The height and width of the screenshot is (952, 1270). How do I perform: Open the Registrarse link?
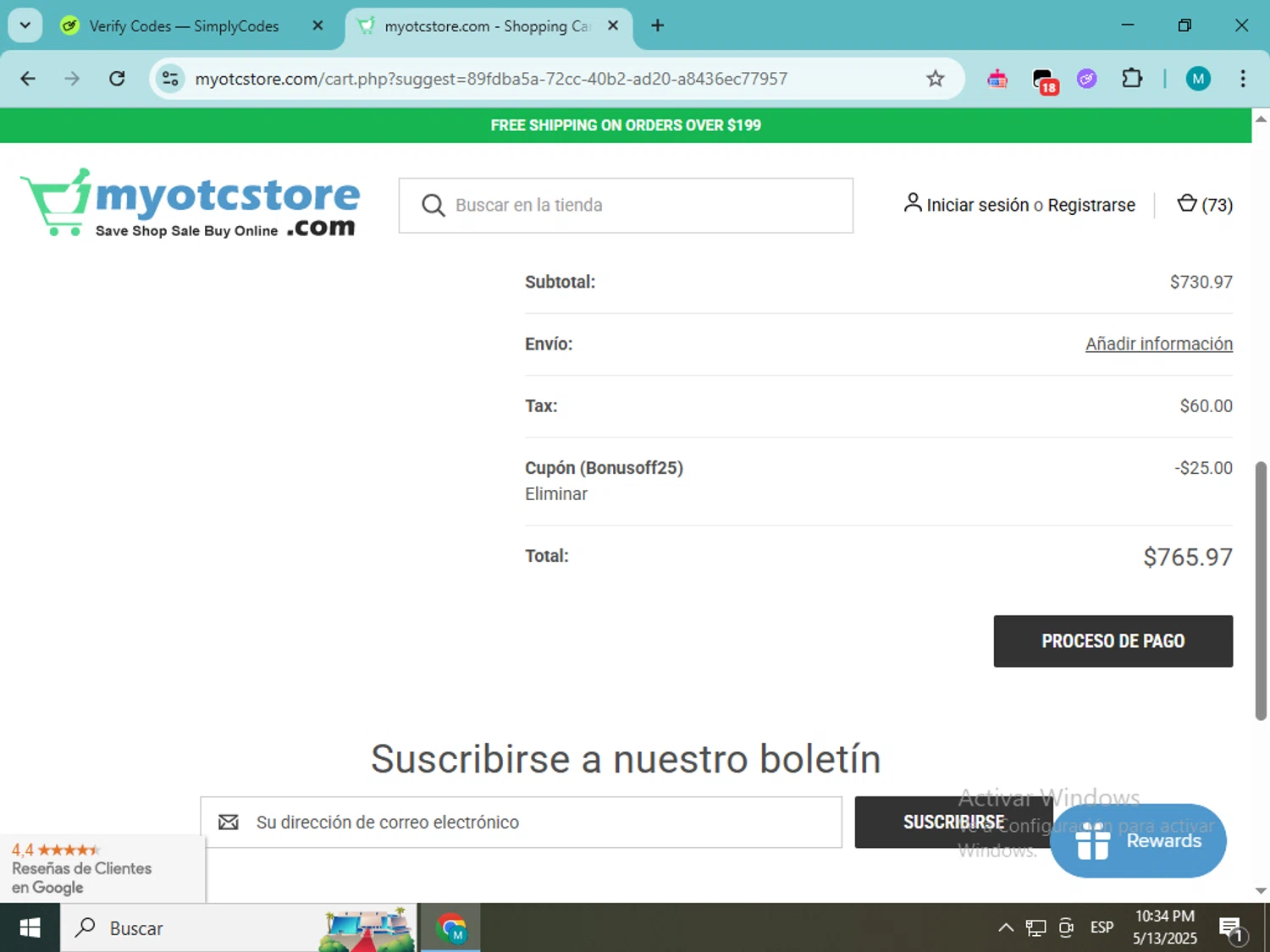tap(1091, 205)
